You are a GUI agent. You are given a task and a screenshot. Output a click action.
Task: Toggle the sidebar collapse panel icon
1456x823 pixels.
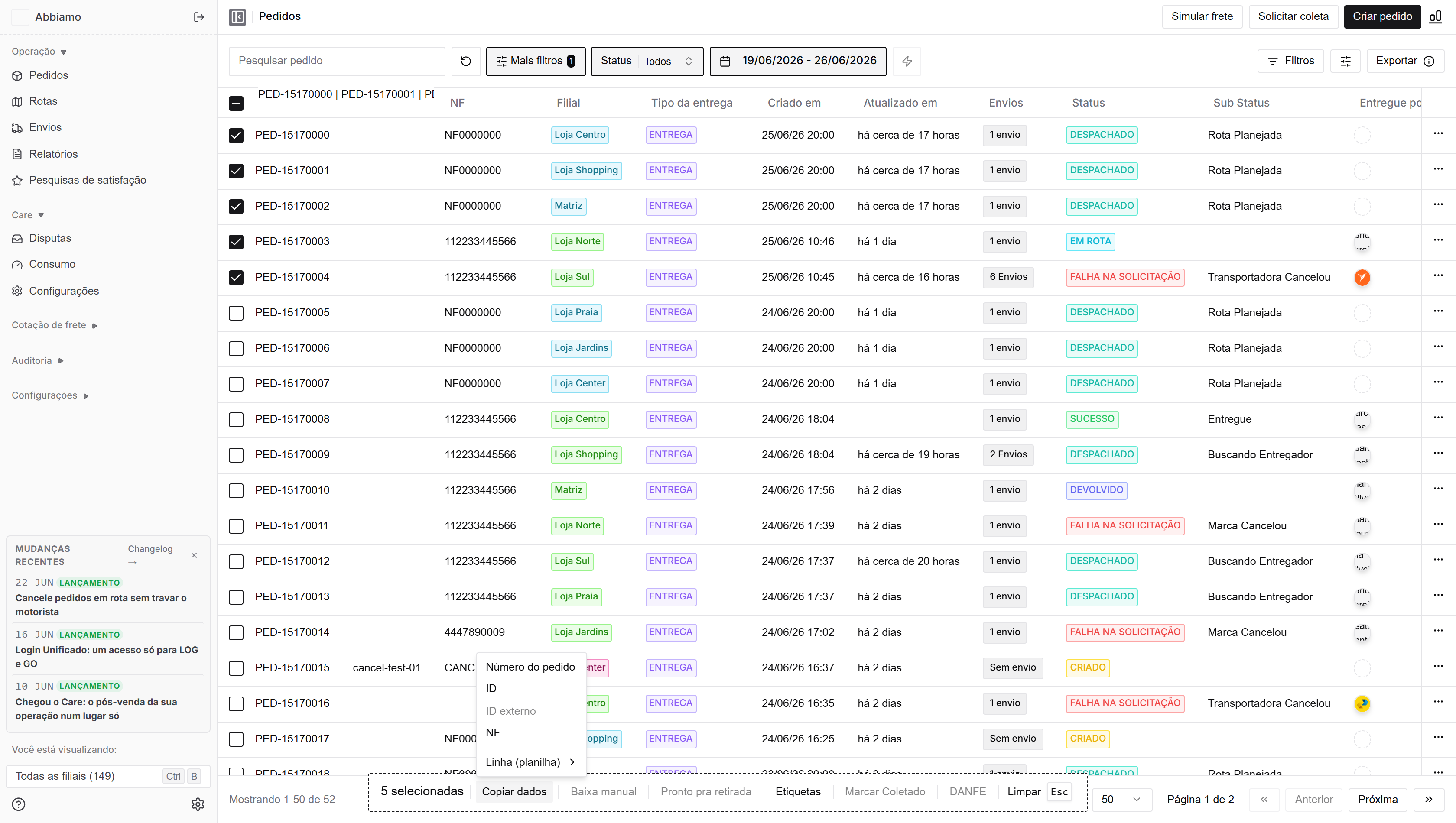click(x=237, y=17)
